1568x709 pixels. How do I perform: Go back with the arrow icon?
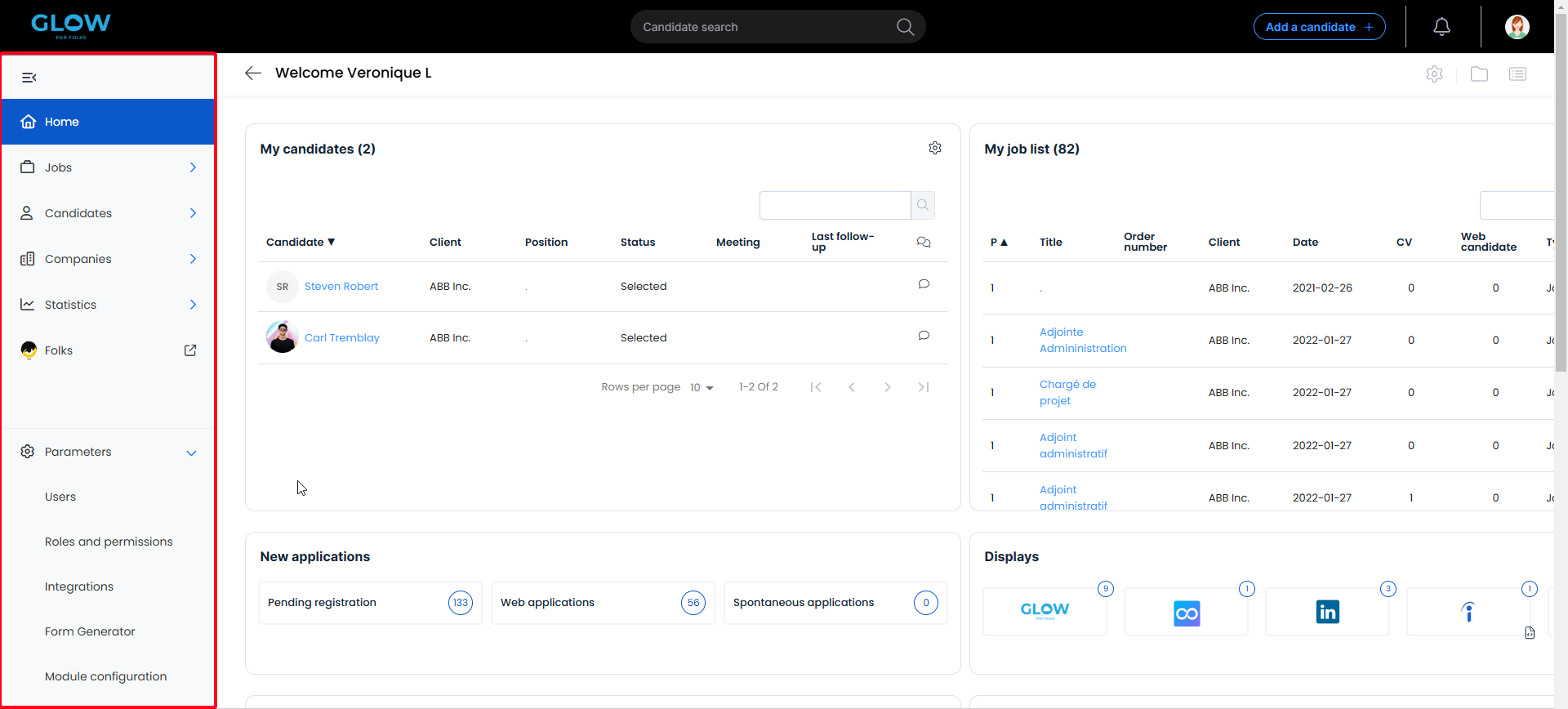click(x=253, y=73)
